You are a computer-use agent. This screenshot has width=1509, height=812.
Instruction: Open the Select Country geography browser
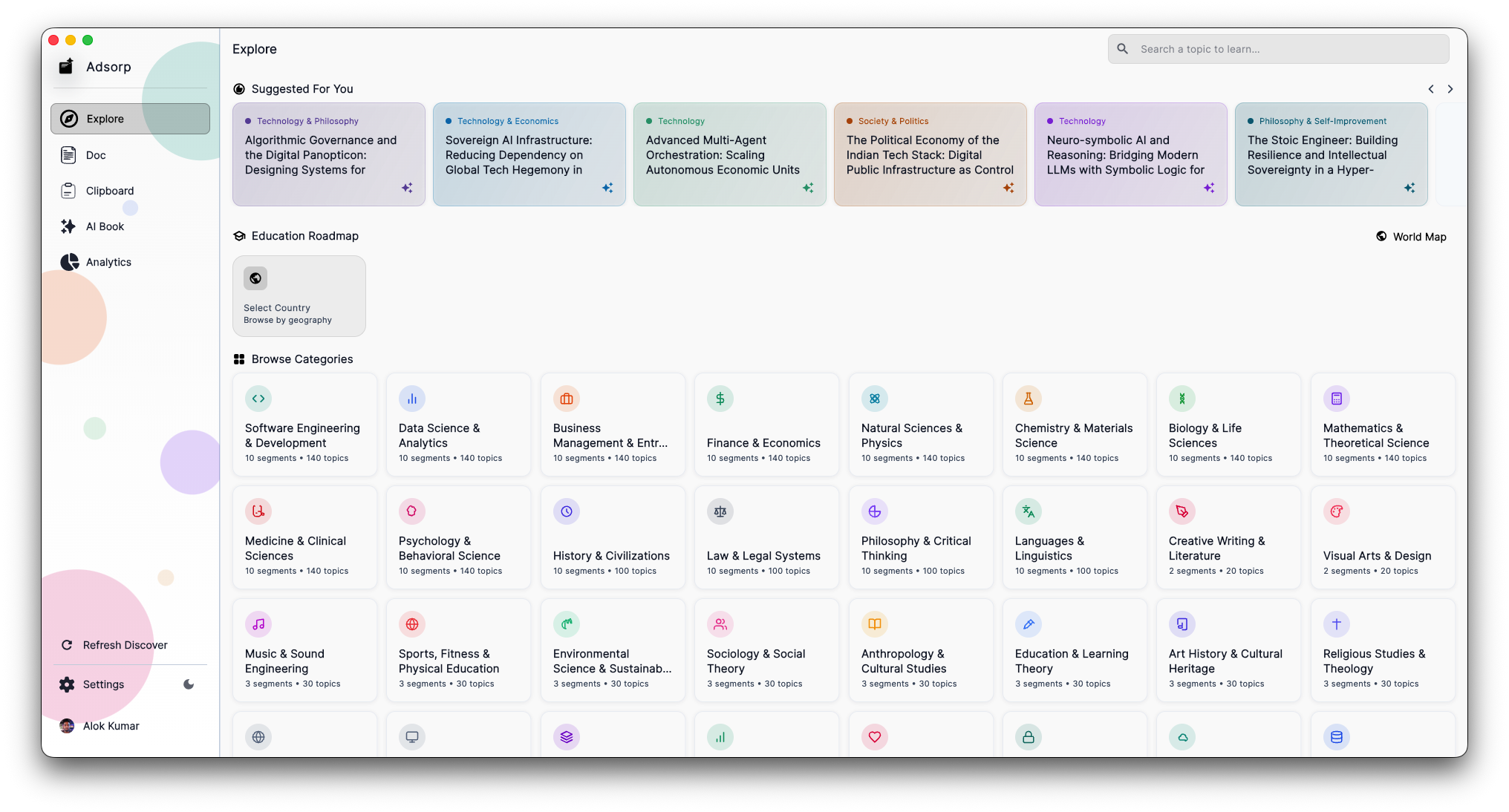299,296
